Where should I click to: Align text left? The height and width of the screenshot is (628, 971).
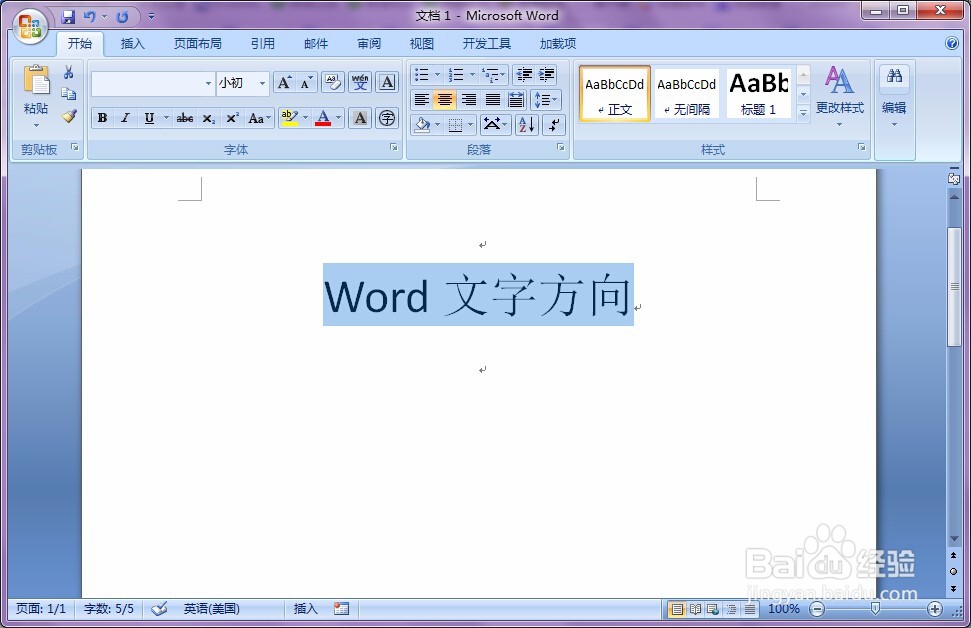click(421, 100)
